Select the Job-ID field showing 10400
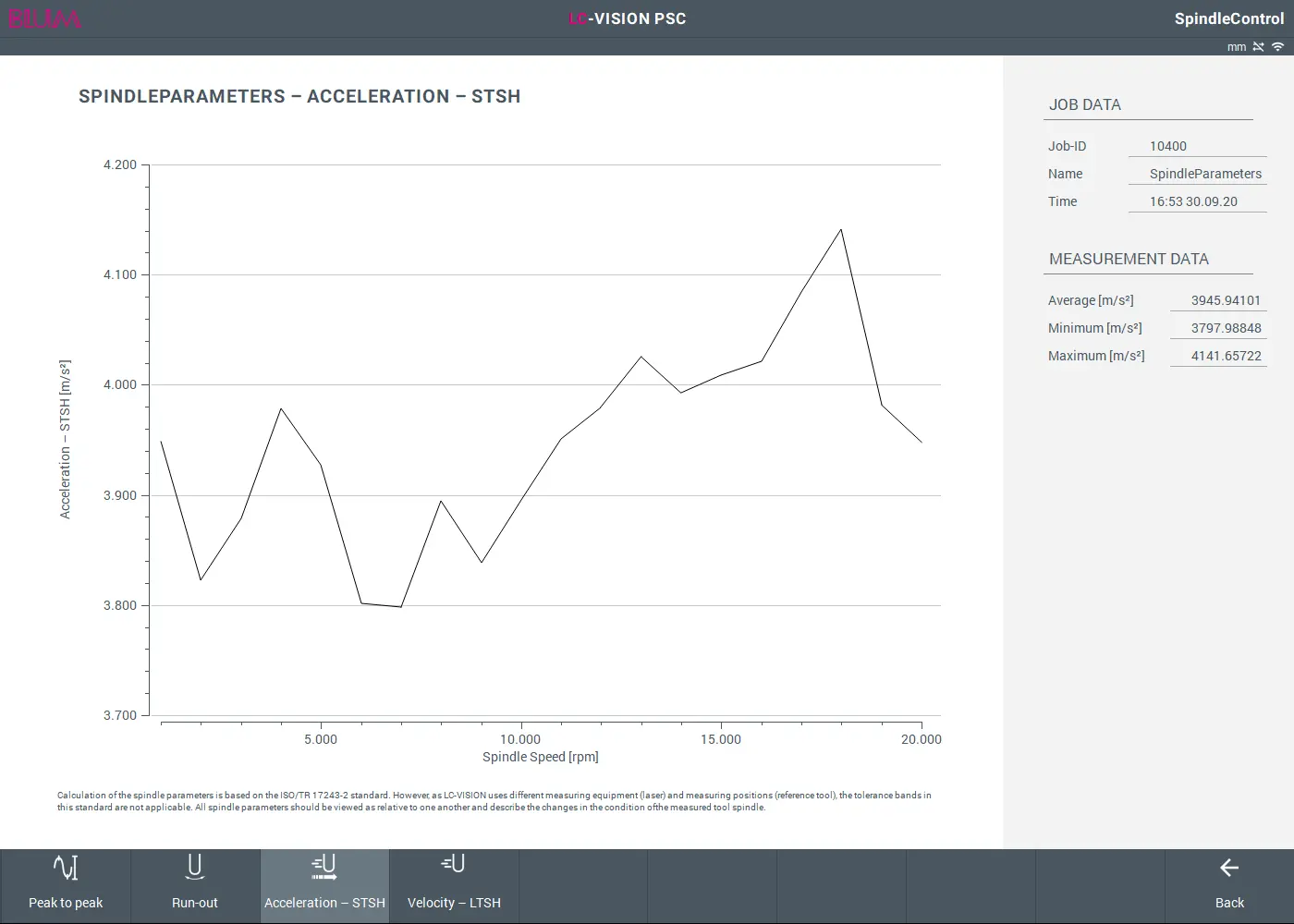 (1197, 146)
